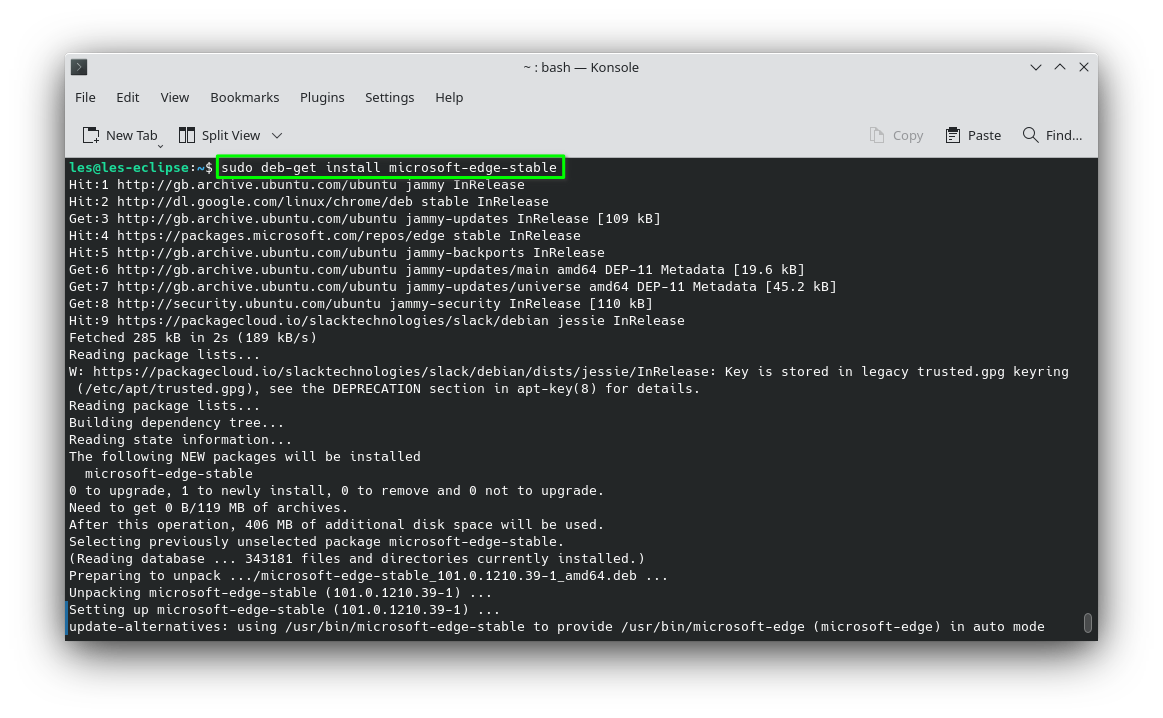
Task: Open the File menu
Action: coord(85,97)
